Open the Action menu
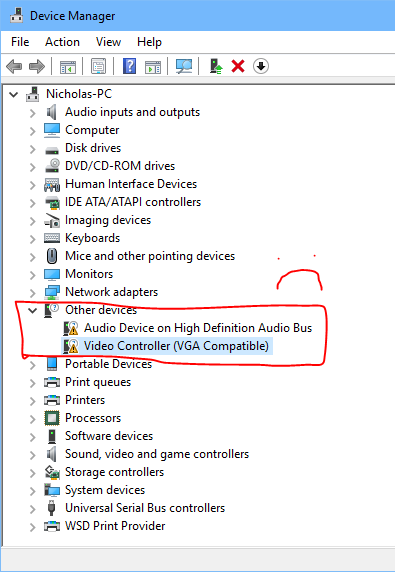The height and width of the screenshot is (572, 395). pyautogui.click(x=62, y=42)
